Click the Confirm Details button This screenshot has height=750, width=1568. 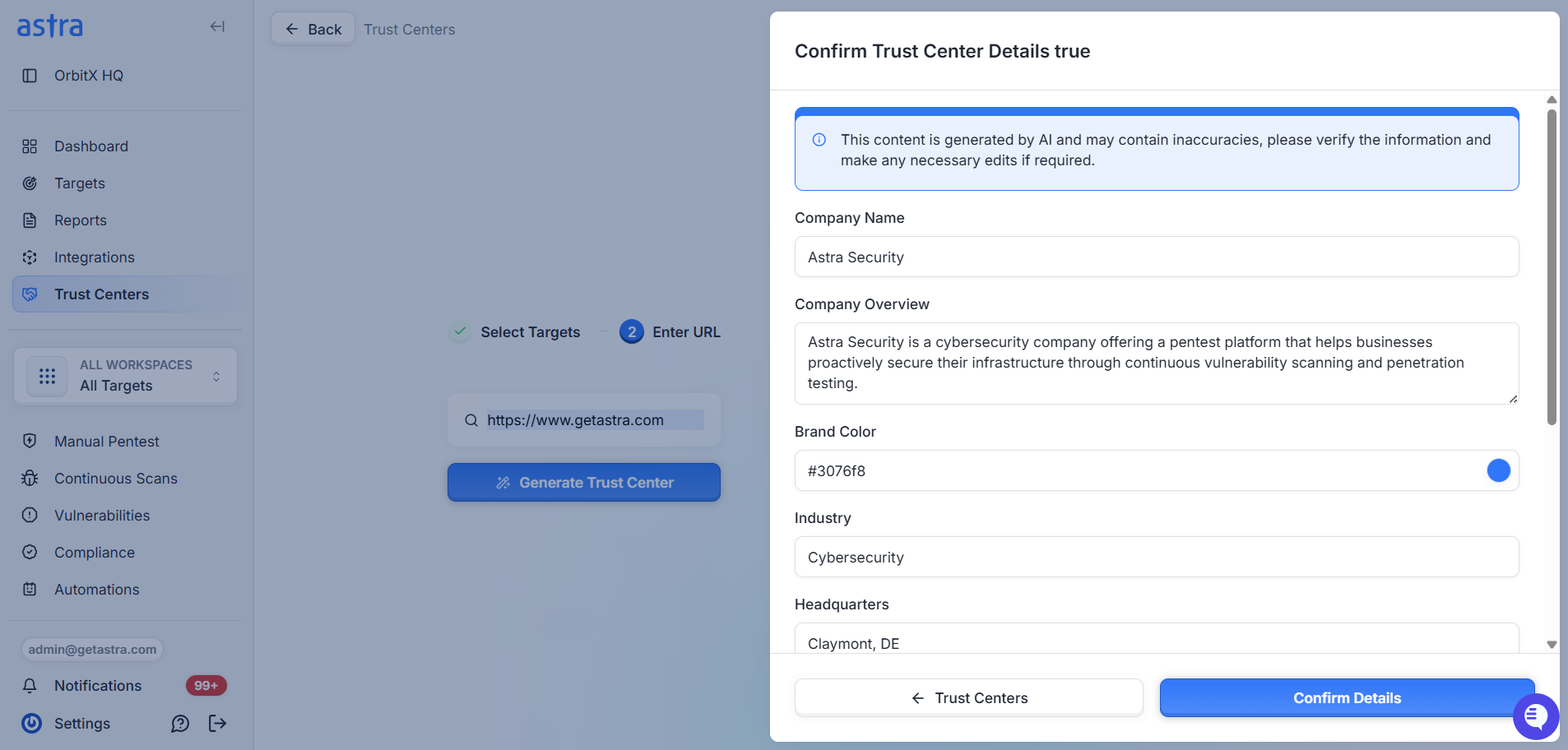pos(1347,698)
